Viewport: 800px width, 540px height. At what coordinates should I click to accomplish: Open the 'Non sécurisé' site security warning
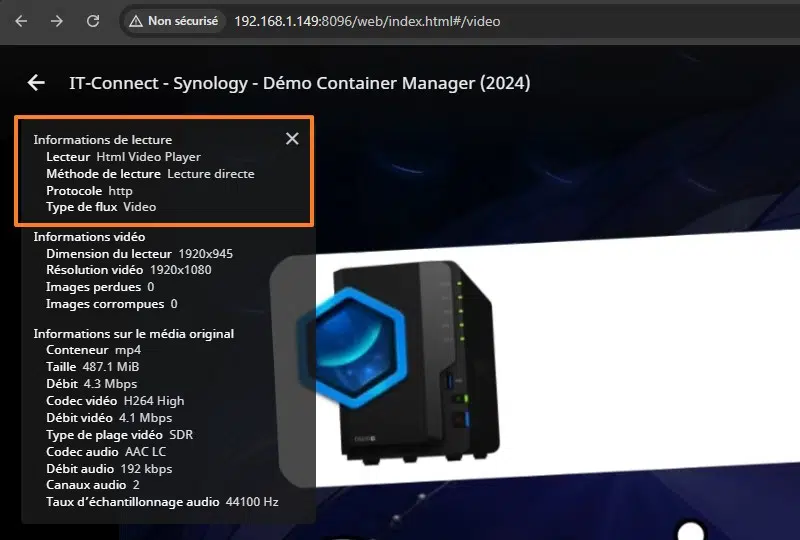pos(173,21)
